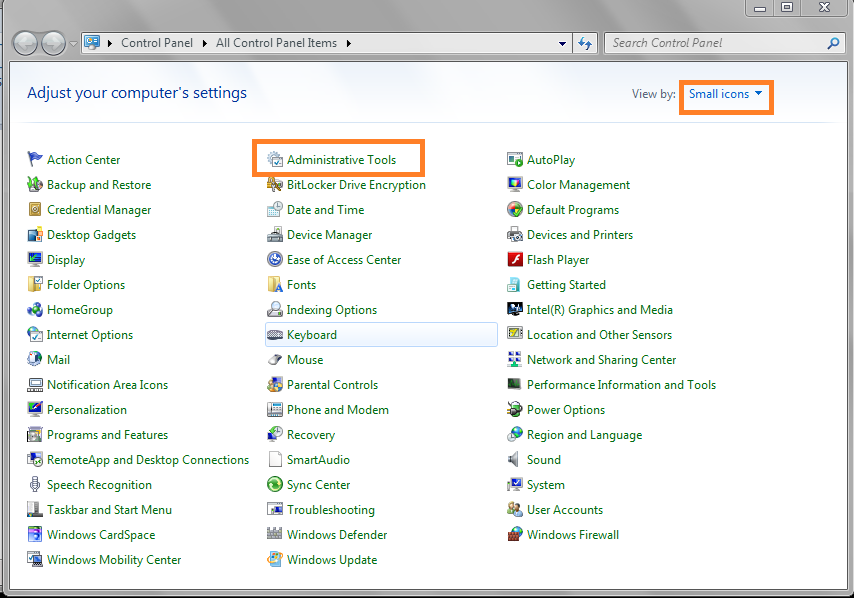Click the BitLocker Drive Encryption icon
This screenshot has width=854, height=598.
click(274, 184)
